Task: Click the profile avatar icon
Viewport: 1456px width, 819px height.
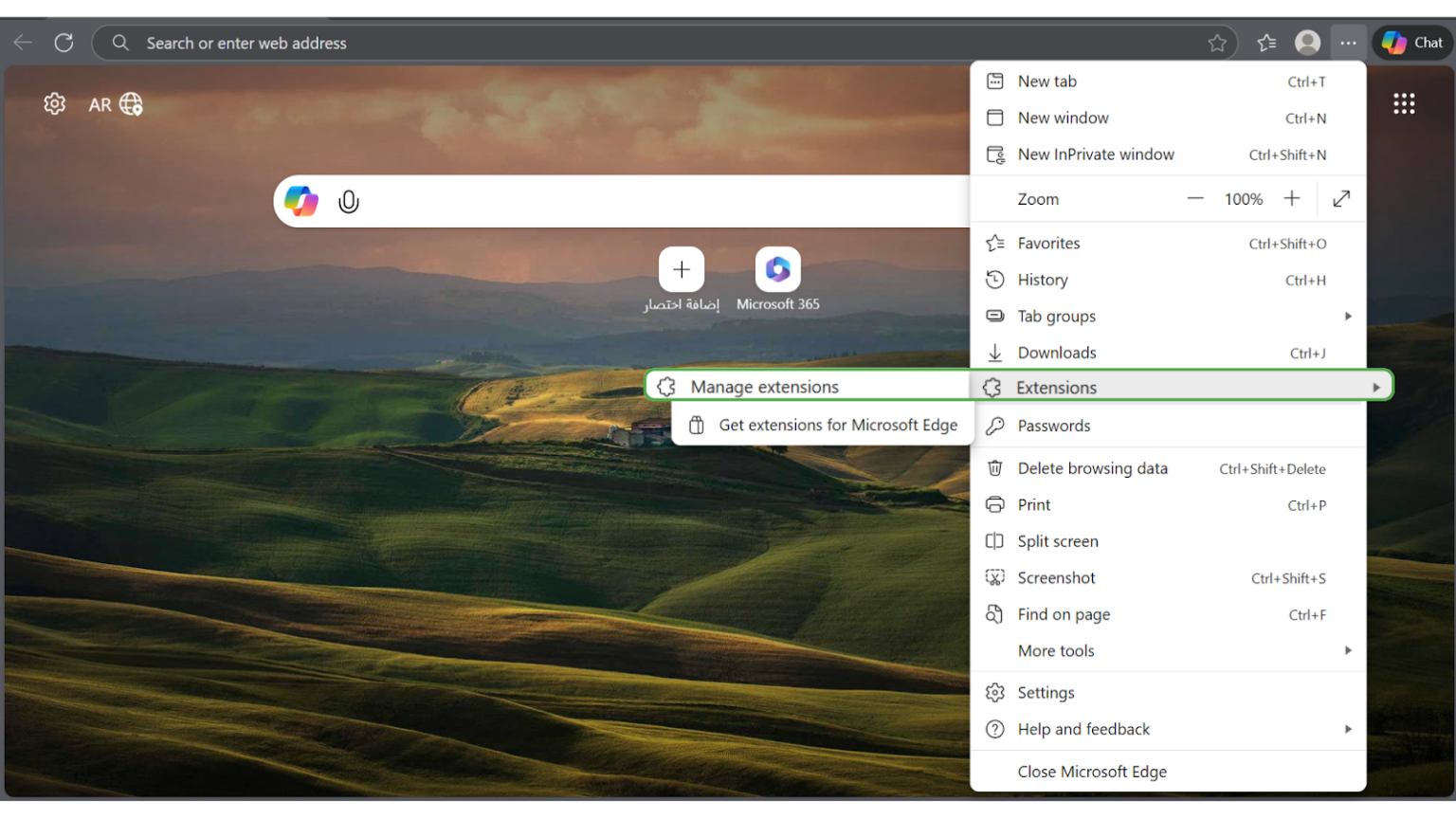Action: [x=1307, y=43]
